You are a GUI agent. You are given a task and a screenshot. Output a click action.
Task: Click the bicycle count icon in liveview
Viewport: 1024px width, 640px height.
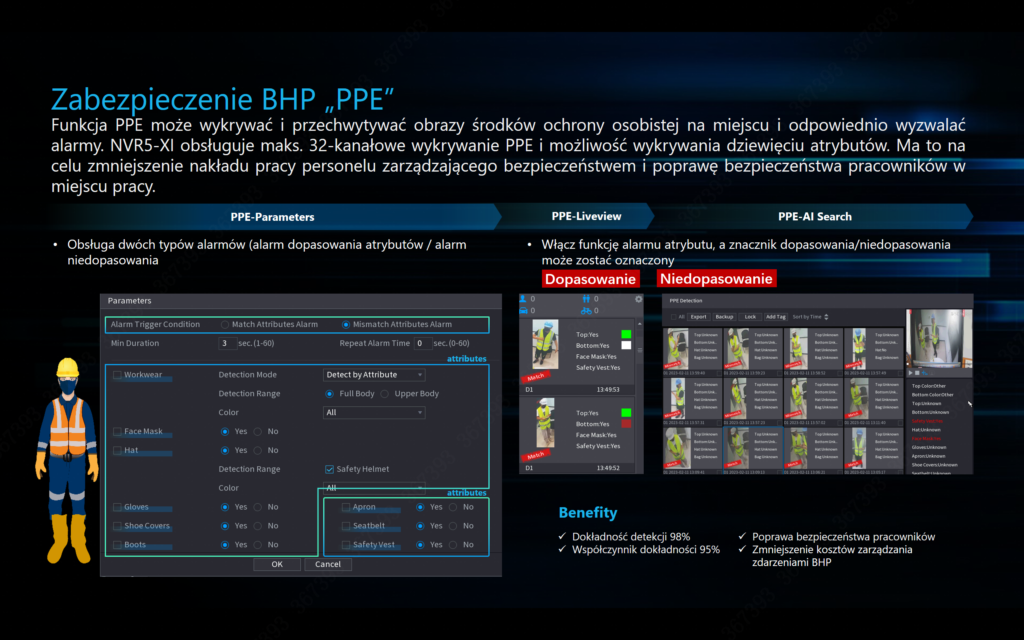click(585, 310)
